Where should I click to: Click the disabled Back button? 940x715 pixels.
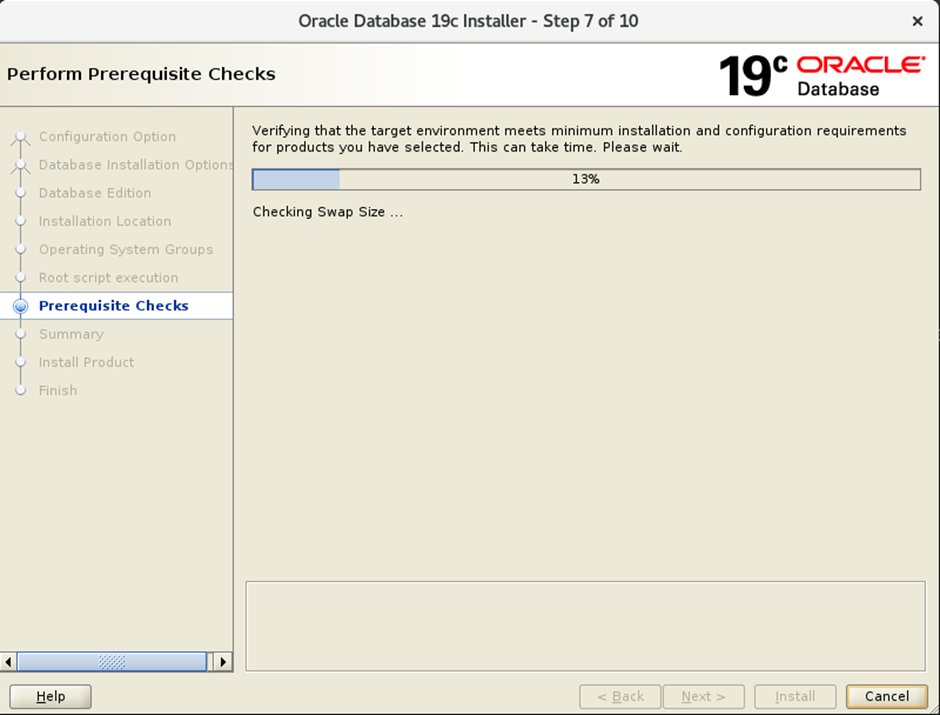(x=620, y=696)
